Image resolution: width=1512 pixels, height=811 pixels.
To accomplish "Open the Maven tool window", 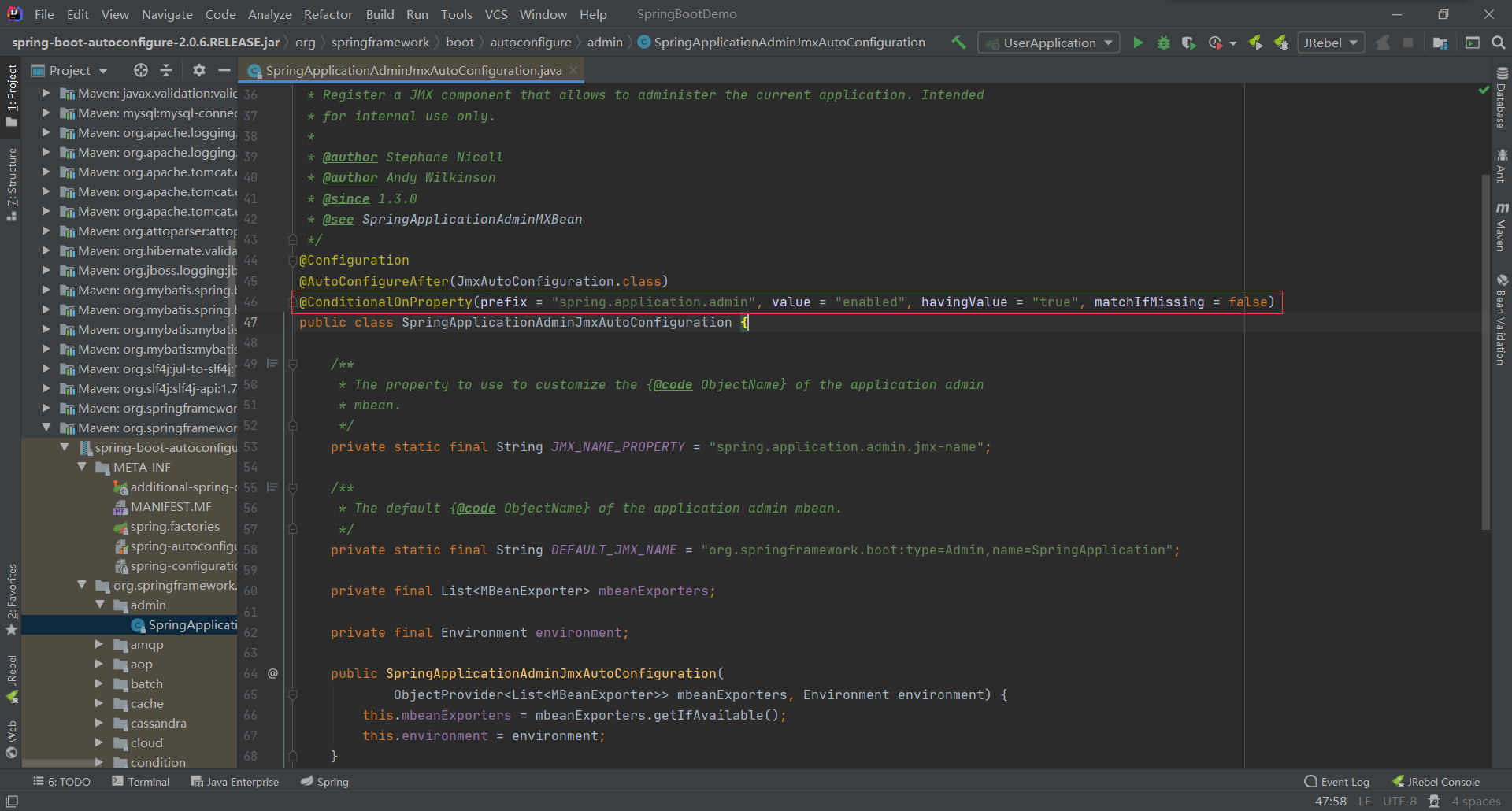I will click(1502, 227).
